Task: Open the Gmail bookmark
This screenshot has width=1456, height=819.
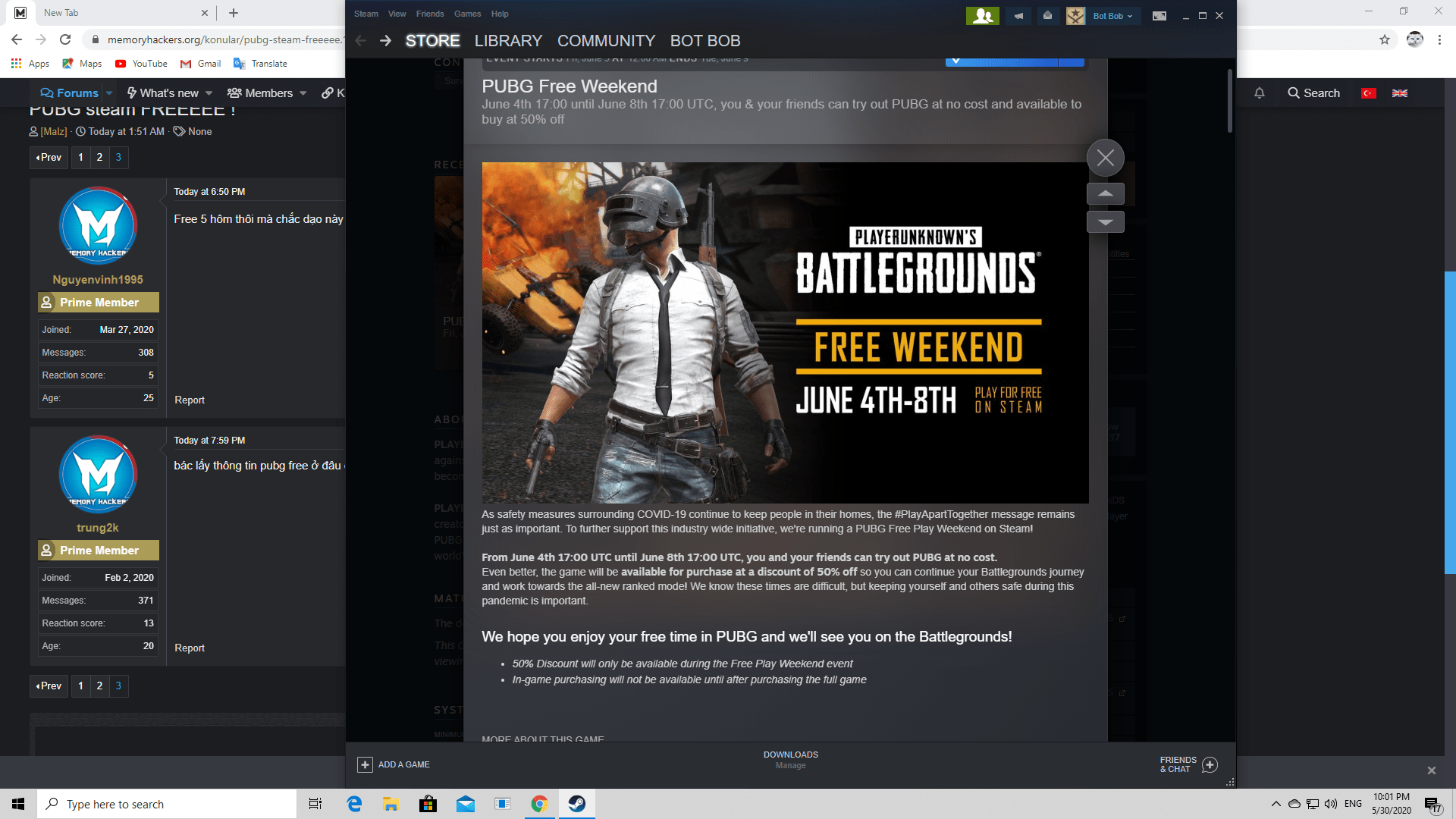Action: pyautogui.click(x=201, y=64)
